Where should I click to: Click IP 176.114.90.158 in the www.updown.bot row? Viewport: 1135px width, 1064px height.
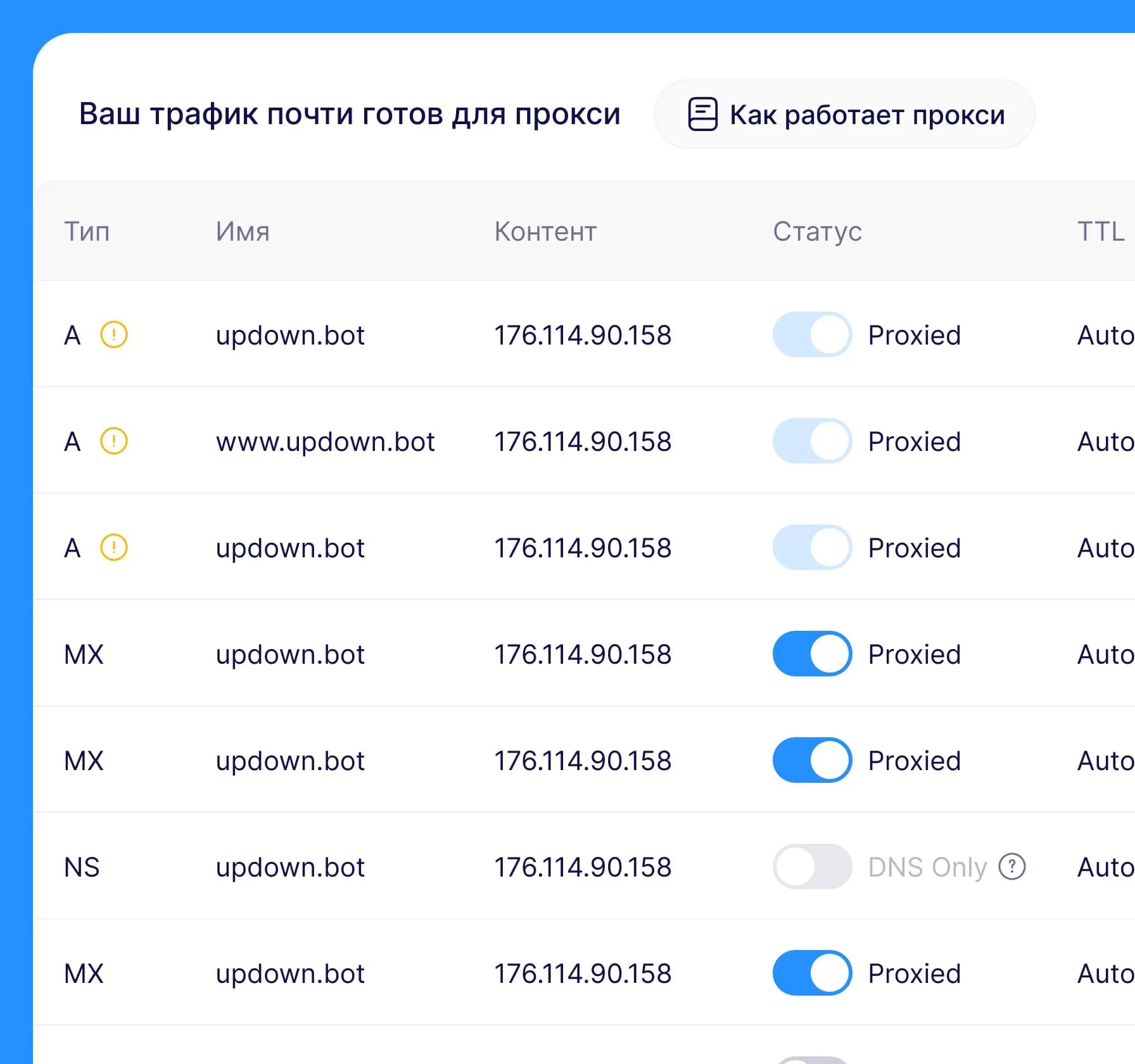coord(582,441)
